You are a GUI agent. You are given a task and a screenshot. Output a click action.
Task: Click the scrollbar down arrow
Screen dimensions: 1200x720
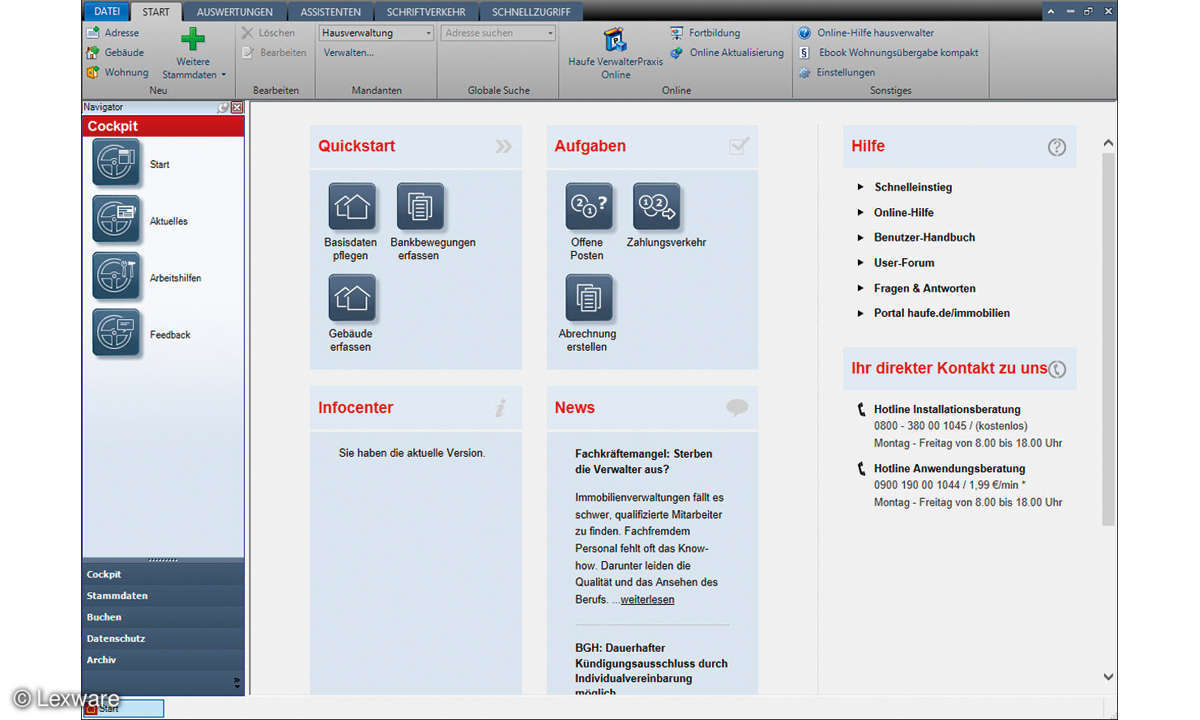click(1108, 677)
